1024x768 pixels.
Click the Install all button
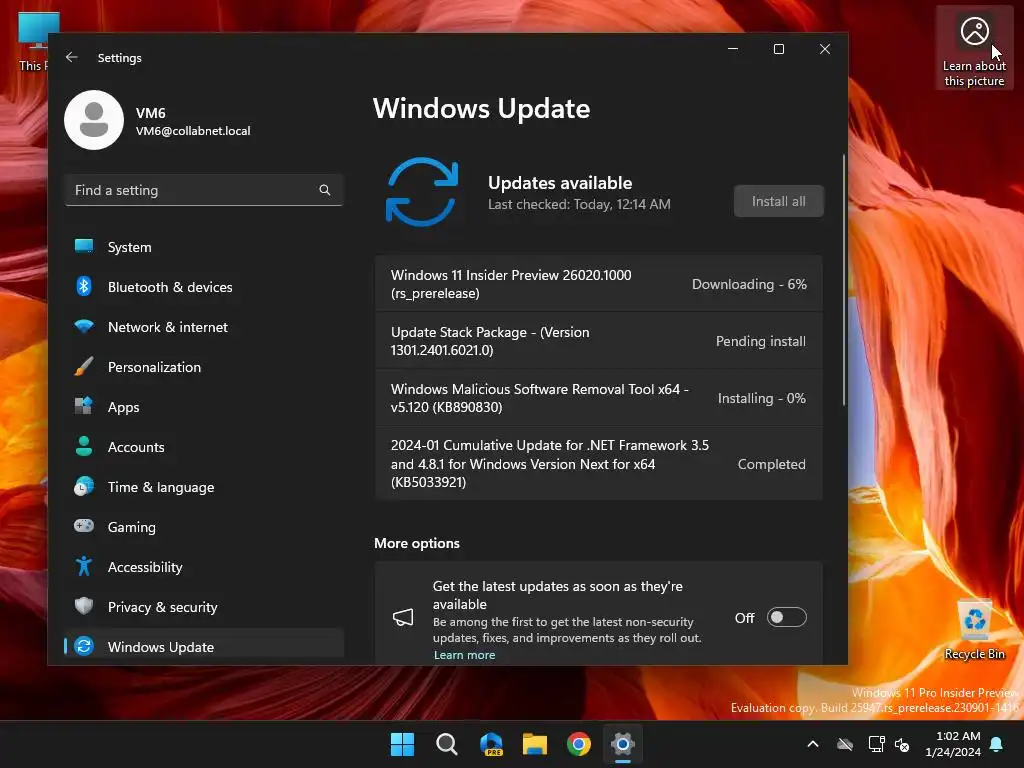coord(778,201)
